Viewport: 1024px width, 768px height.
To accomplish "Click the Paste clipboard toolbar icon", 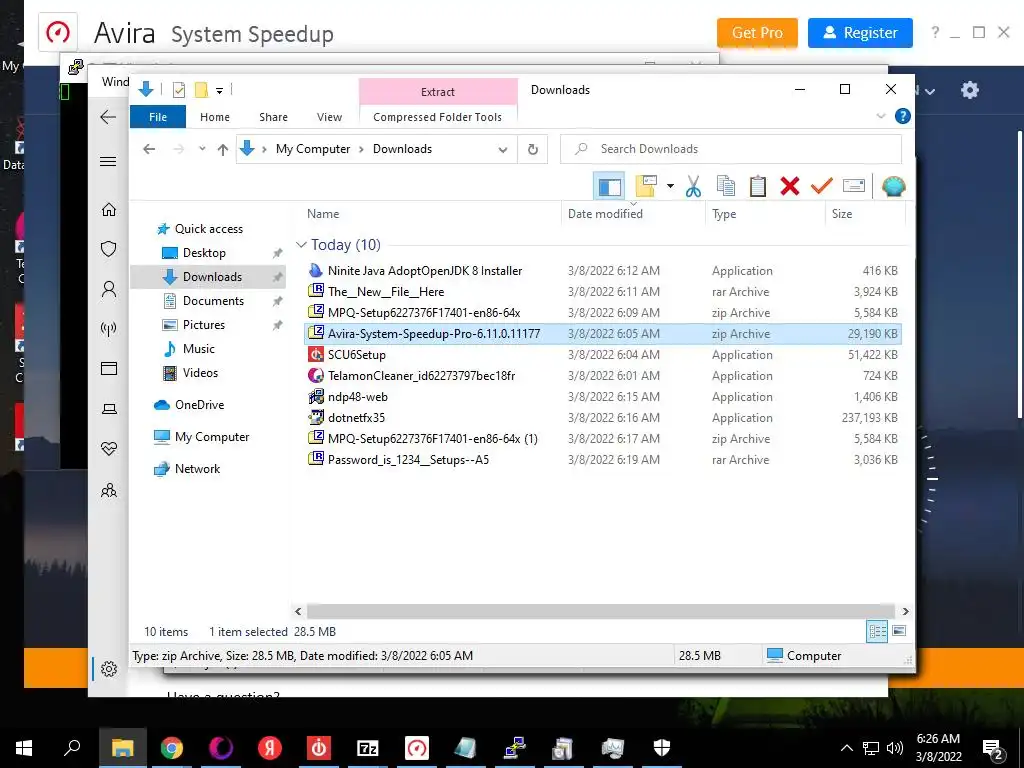I will tap(758, 187).
